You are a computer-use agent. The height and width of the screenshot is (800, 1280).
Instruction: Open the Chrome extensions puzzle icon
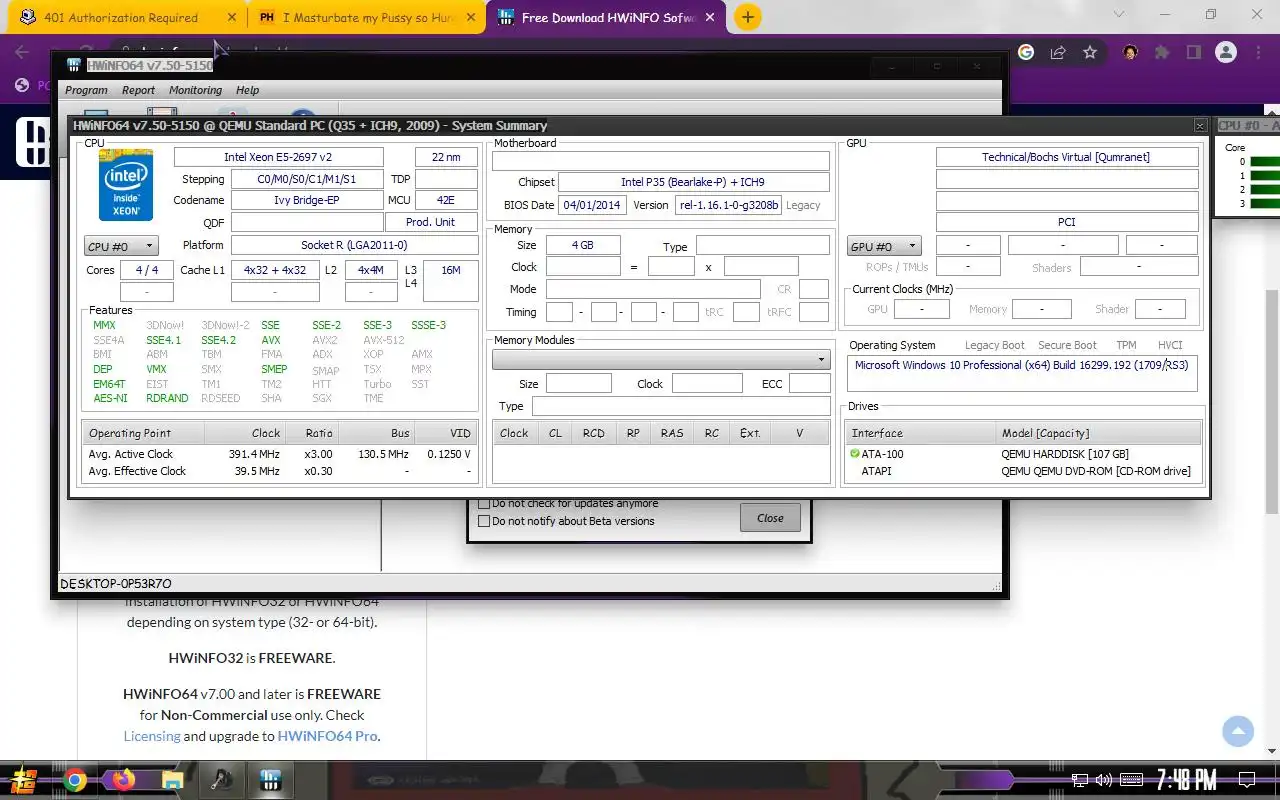click(x=1162, y=52)
